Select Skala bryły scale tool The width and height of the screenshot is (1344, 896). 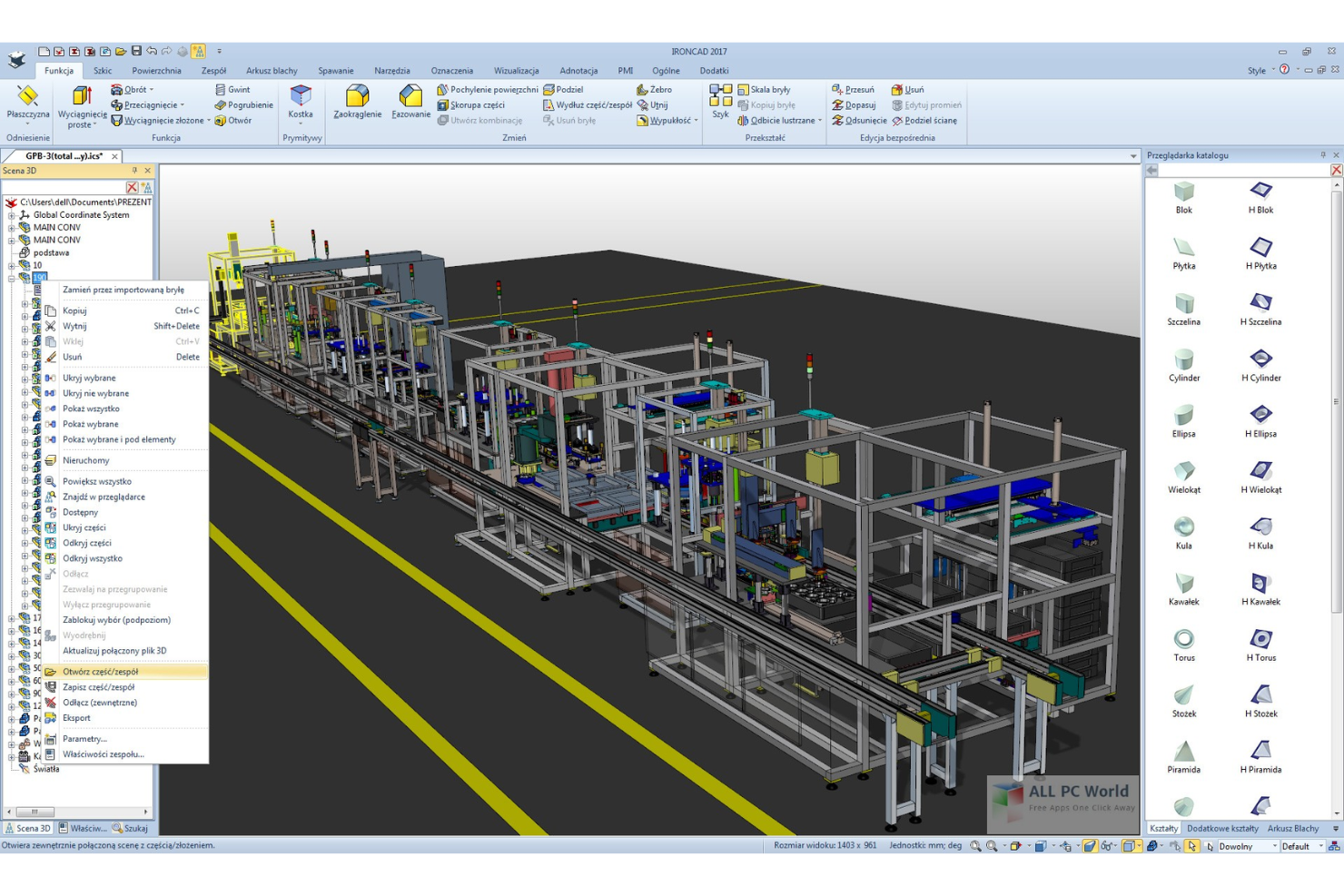(x=764, y=90)
